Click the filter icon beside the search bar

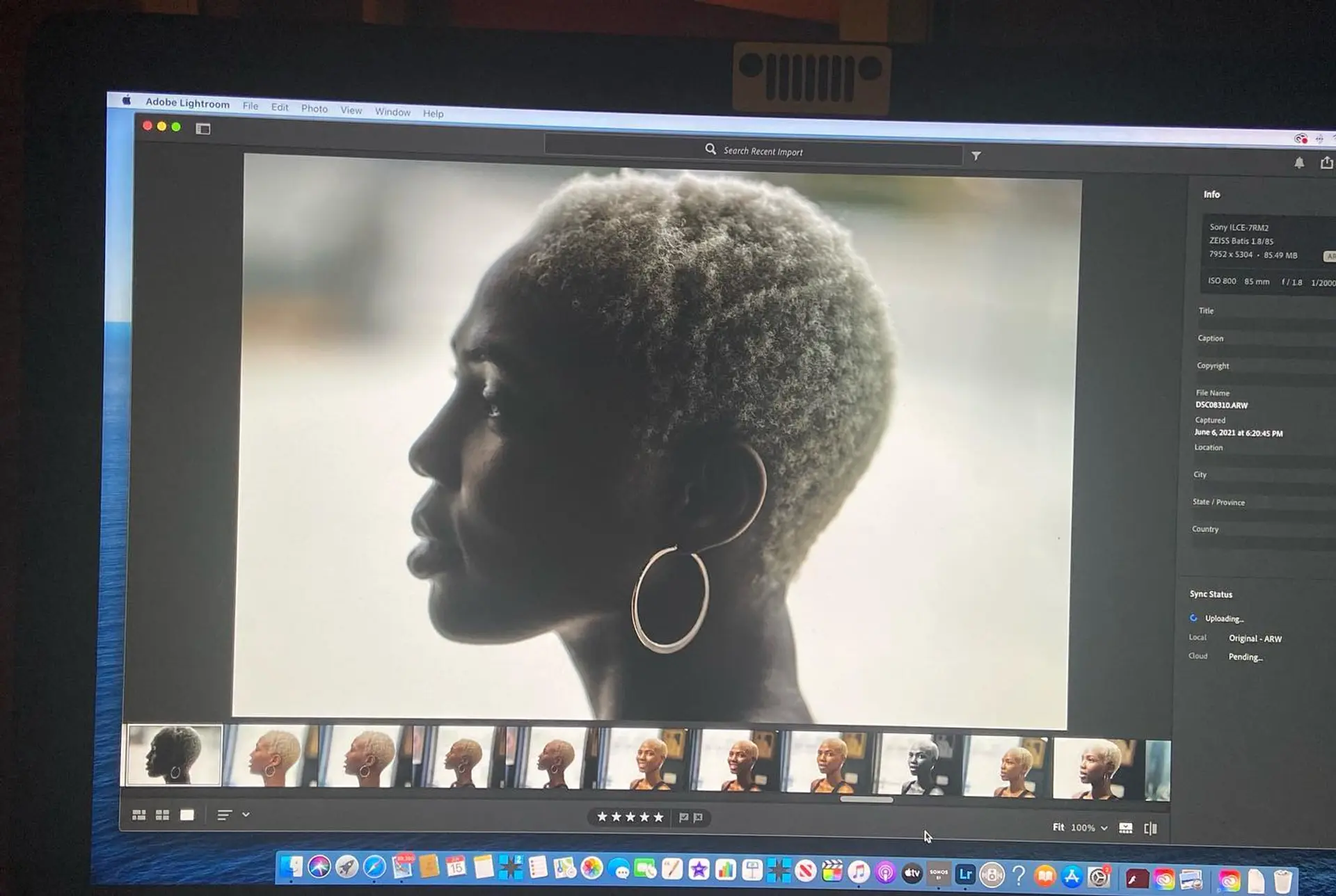pos(976,157)
